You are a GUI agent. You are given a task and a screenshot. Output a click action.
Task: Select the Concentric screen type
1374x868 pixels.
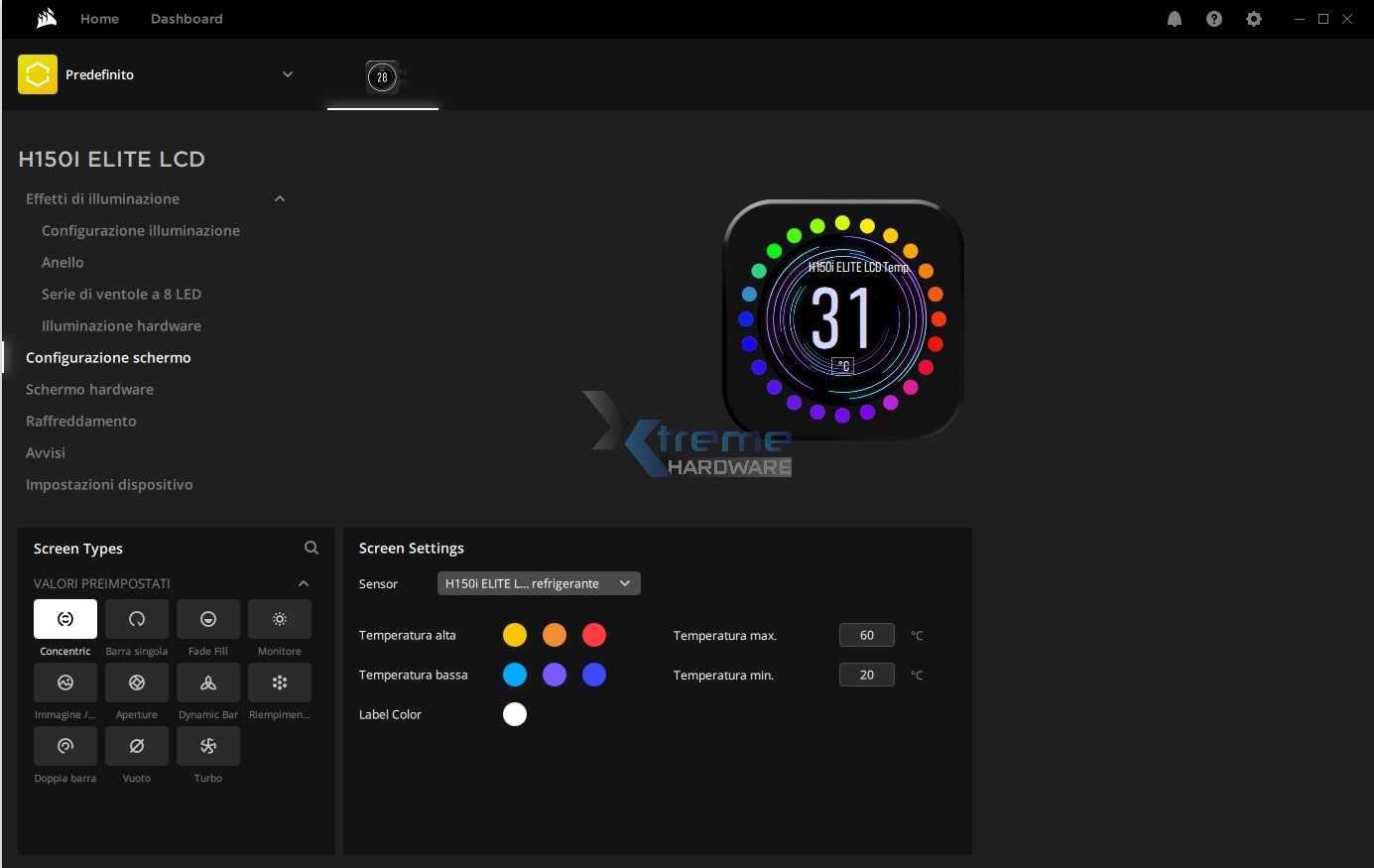click(65, 619)
